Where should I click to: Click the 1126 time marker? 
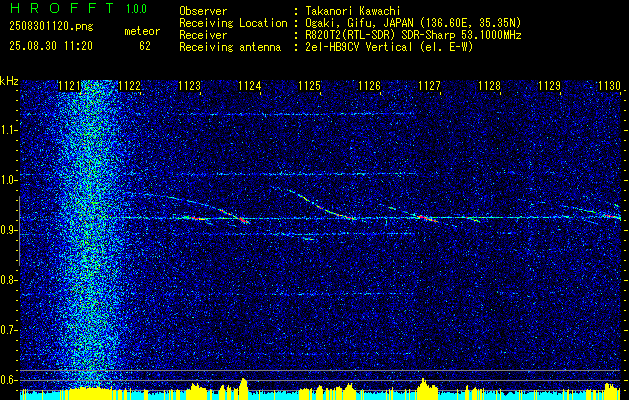[x=369, y=85]
